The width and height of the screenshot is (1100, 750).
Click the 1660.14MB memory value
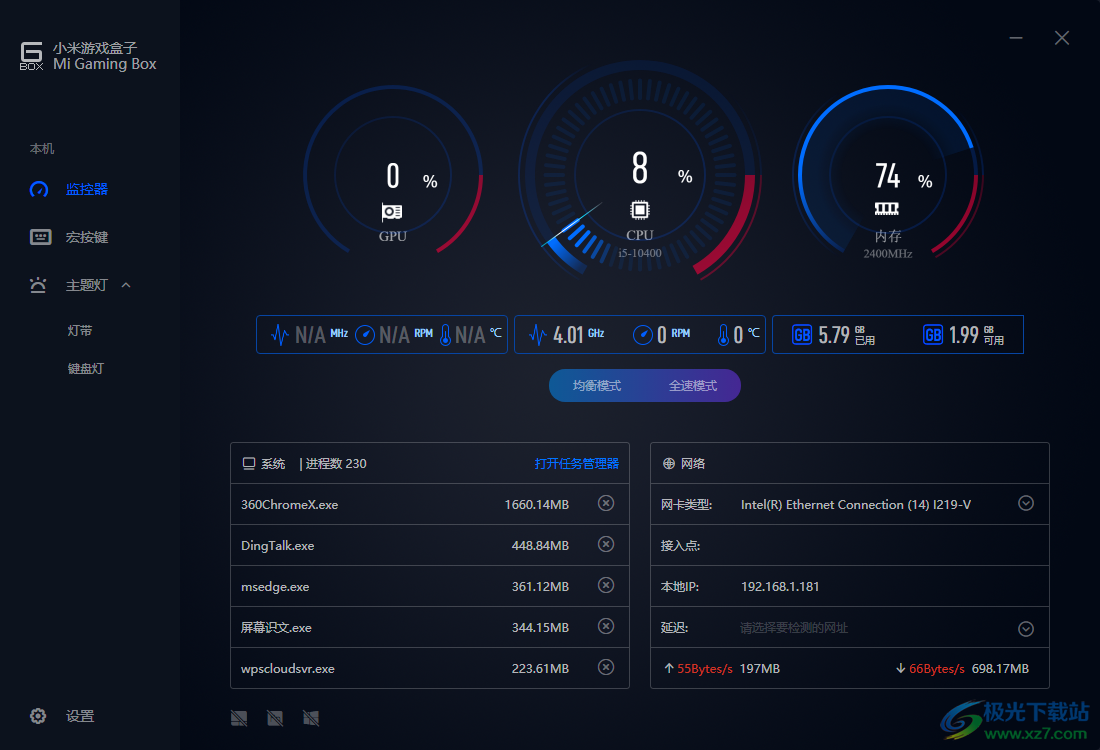coord(537,505)
